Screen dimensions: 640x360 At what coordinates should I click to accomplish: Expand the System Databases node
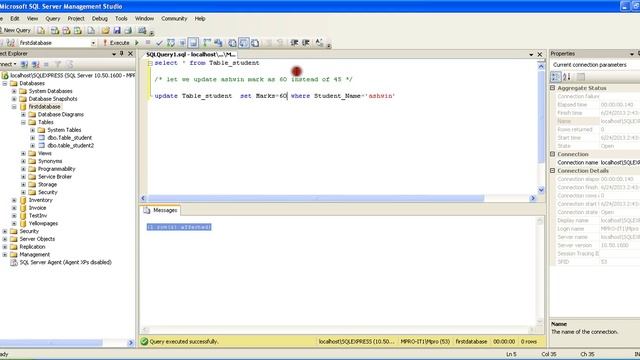pyautogui.click(x=14, y=91)
